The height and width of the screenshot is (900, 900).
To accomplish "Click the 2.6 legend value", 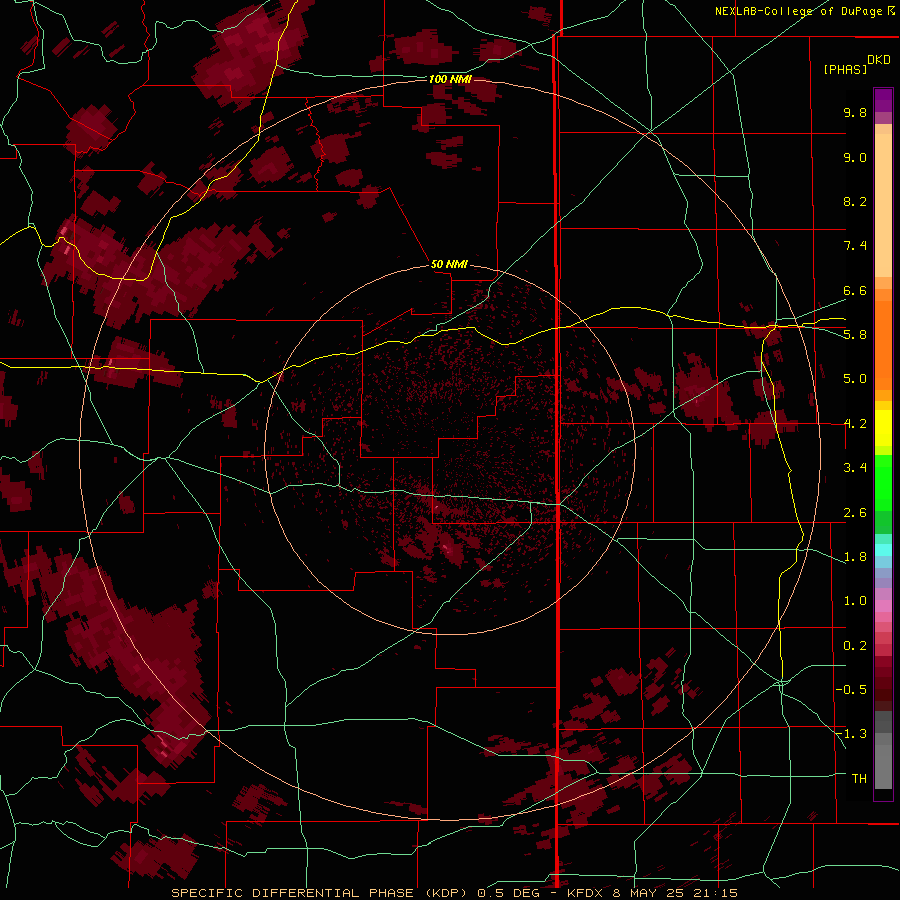I will (855, 513).
